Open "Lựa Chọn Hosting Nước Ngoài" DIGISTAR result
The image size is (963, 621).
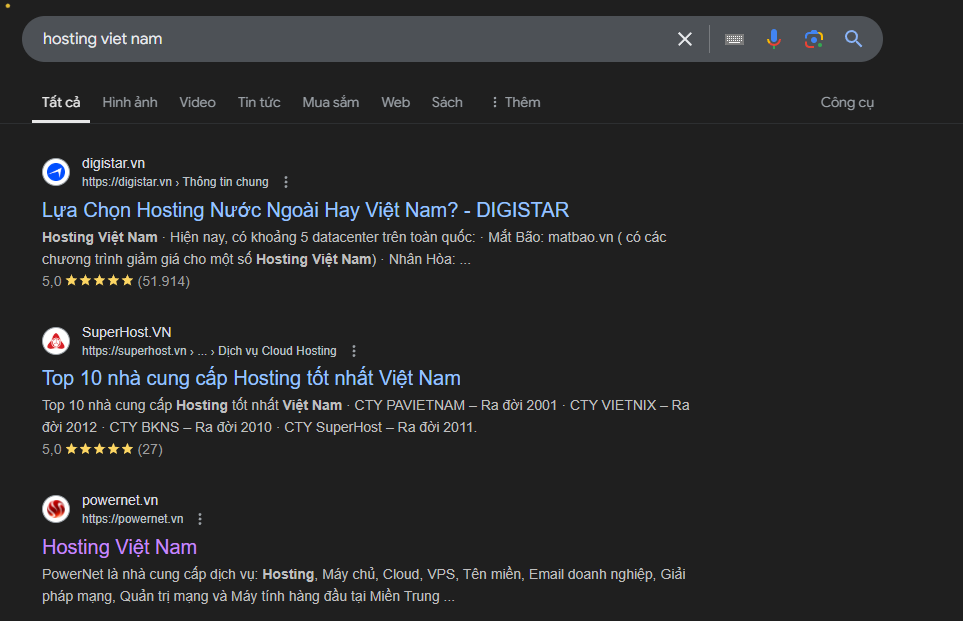(305, 210)
